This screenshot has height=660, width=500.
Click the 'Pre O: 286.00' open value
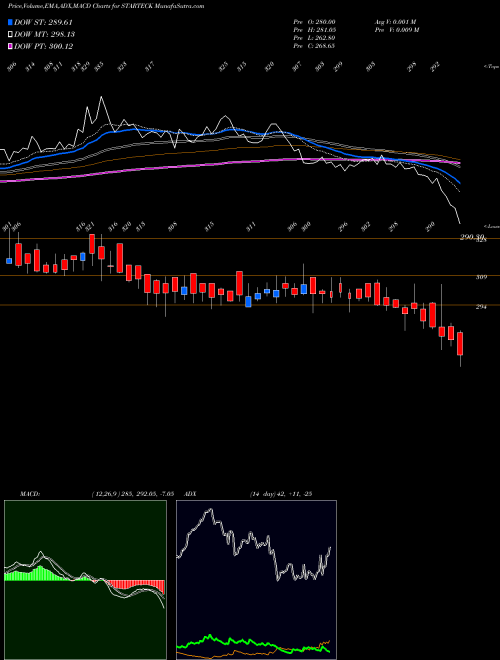click(x=314, y=22)
